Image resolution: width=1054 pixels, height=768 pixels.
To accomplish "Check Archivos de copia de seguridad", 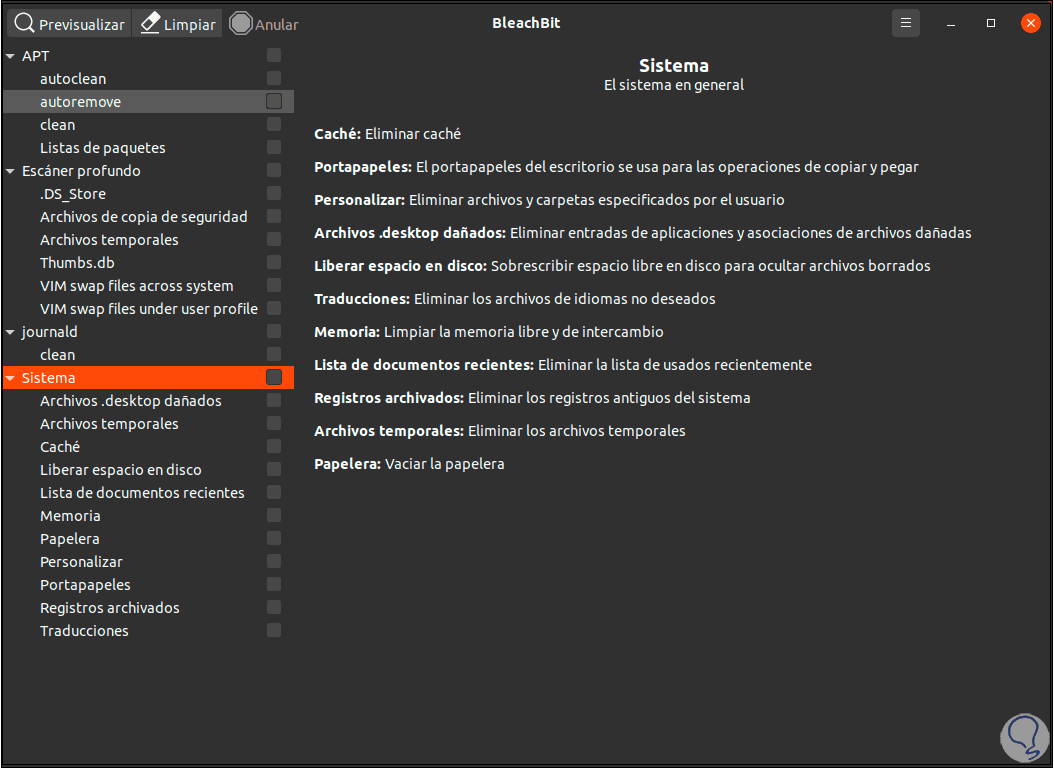I will pyautogui.click(x=274, y=216).
